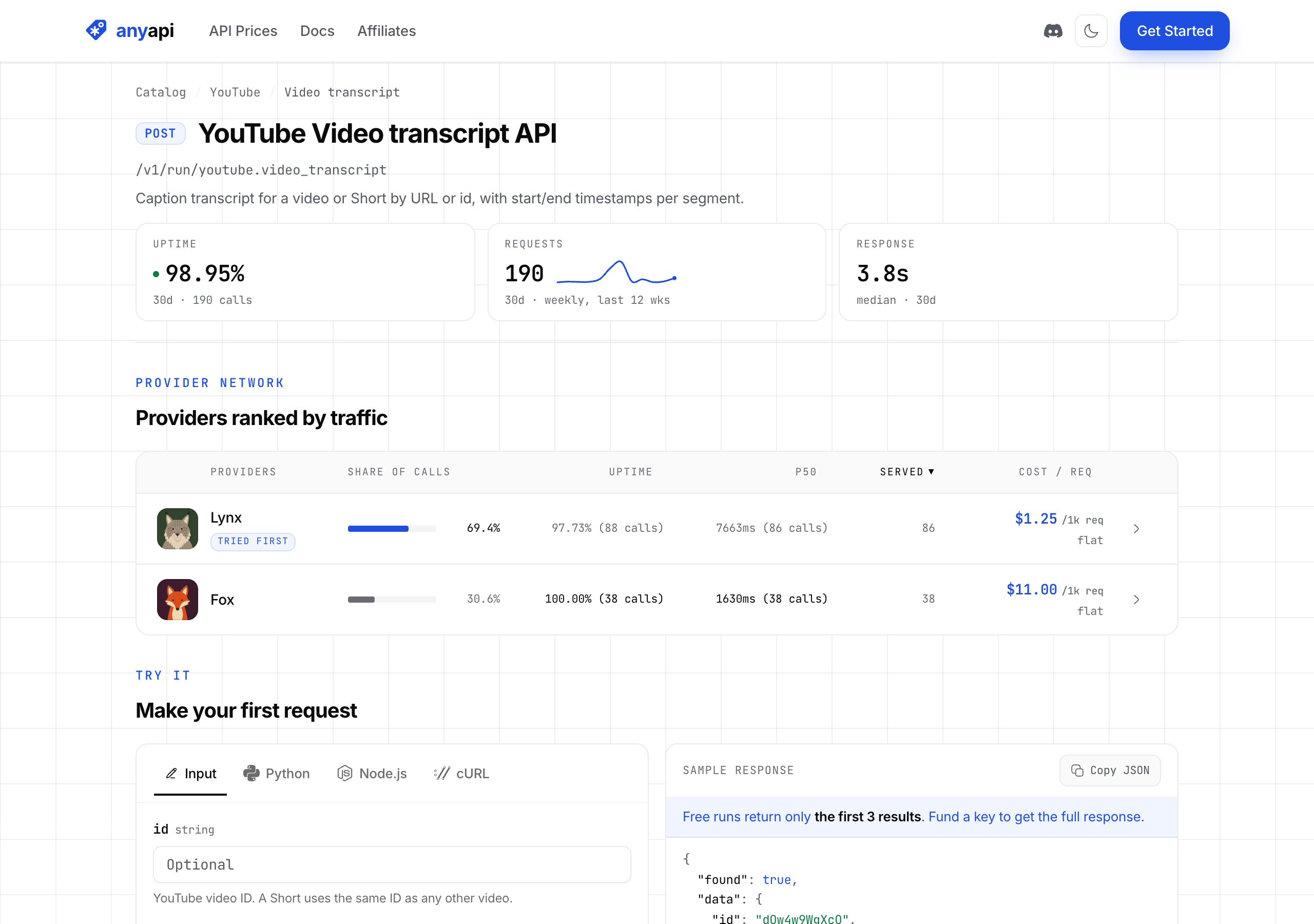Toggle dark mode with the moon icon
This screenshot has height=924, width=1314.
tap(1091, 31)
